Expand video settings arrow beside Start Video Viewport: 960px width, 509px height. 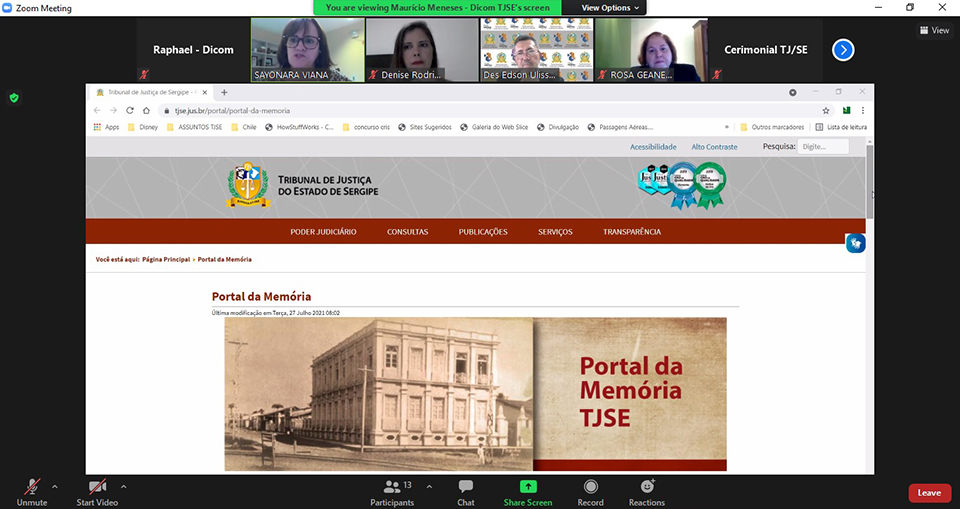[x=127, y=487]
